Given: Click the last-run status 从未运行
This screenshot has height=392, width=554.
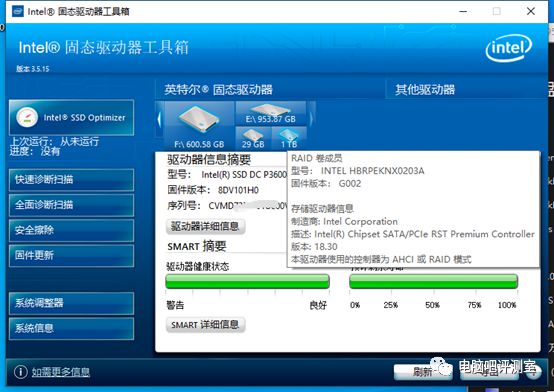Looking at the screenshot, I should pyautogui.click(x=79, y=142).
